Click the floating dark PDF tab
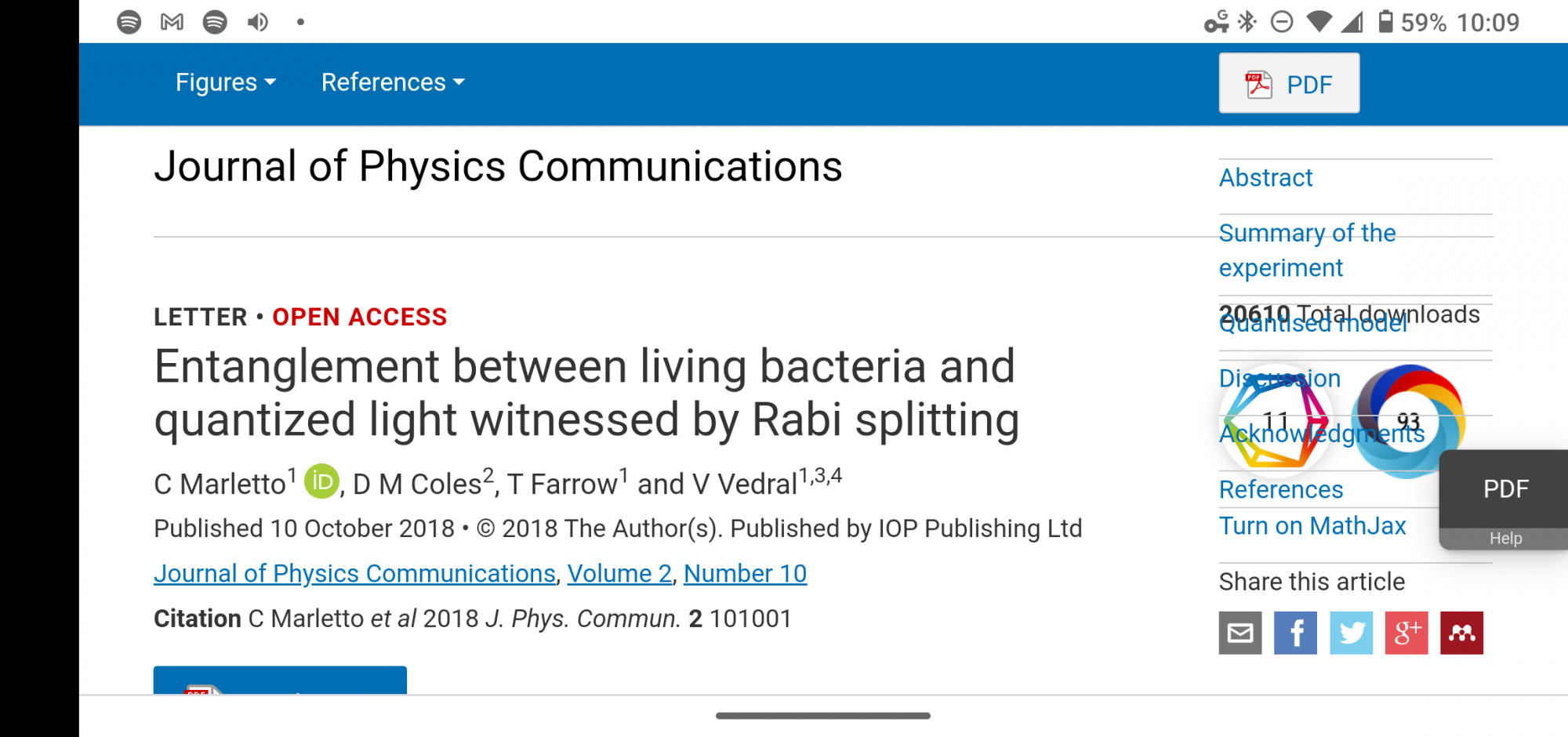 point(1505,488)
